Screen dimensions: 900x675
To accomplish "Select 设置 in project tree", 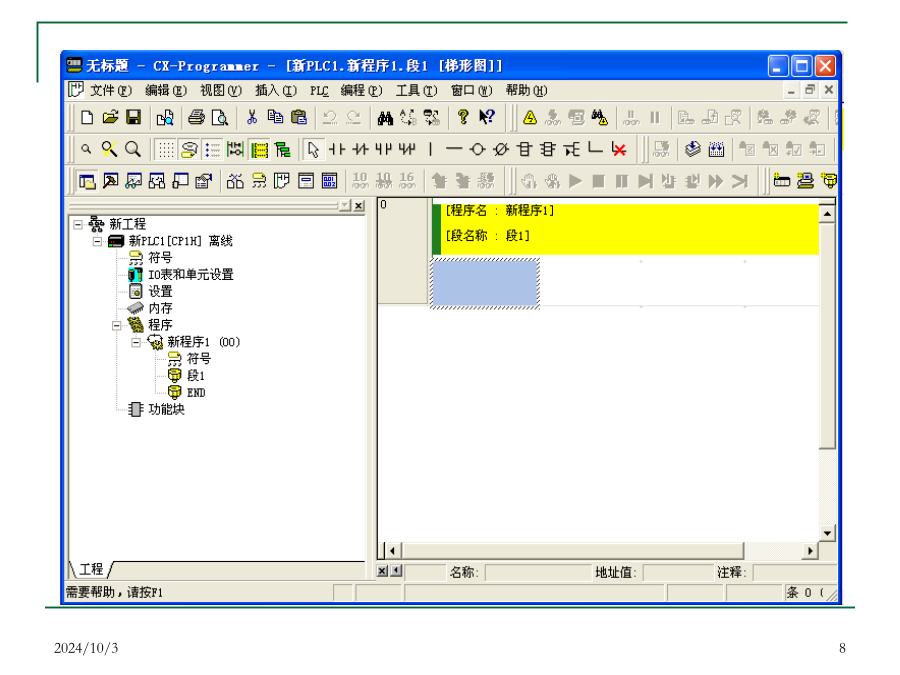I will tap(160, 292).
